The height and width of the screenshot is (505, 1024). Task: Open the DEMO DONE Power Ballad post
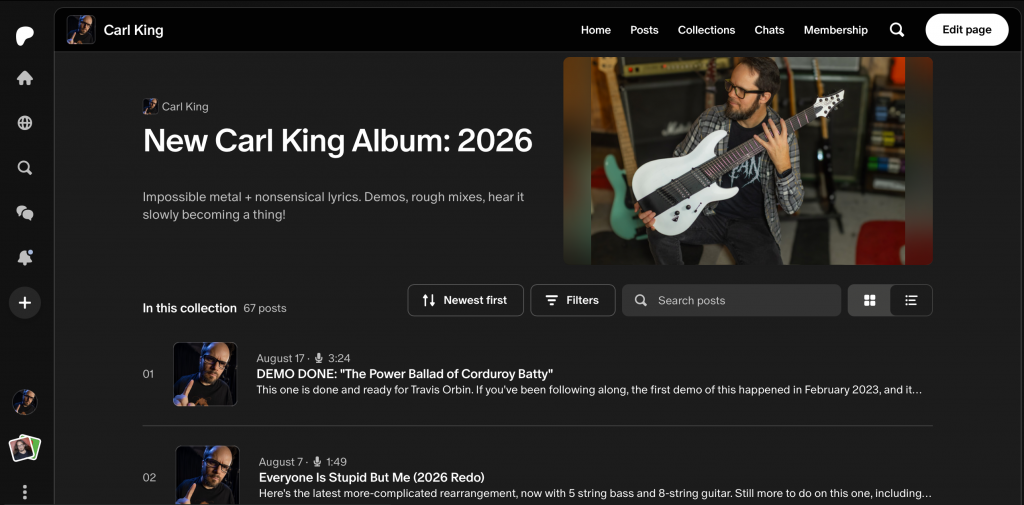405,374
